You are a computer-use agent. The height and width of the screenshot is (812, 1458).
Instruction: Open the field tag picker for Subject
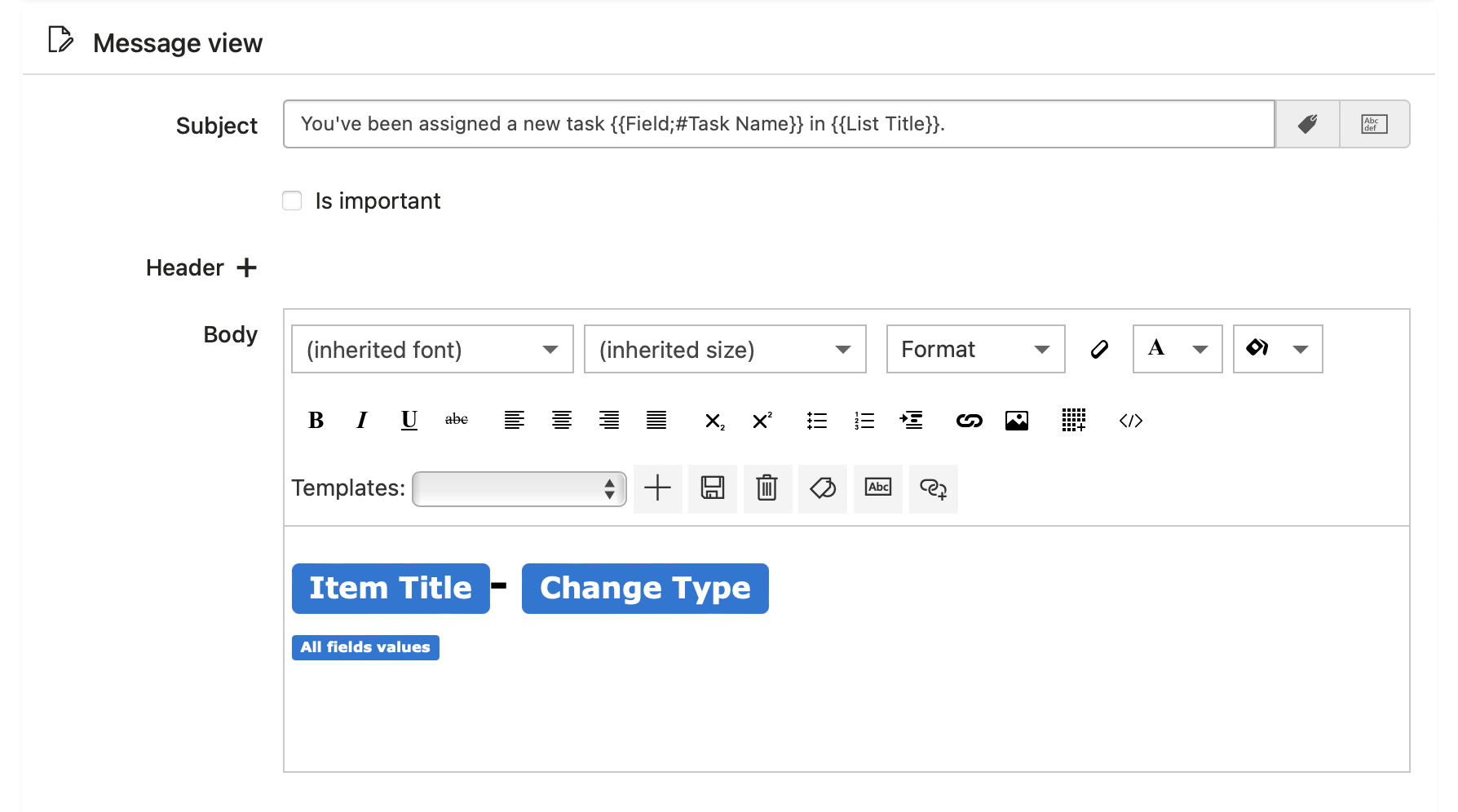(x=1307, y=124)
